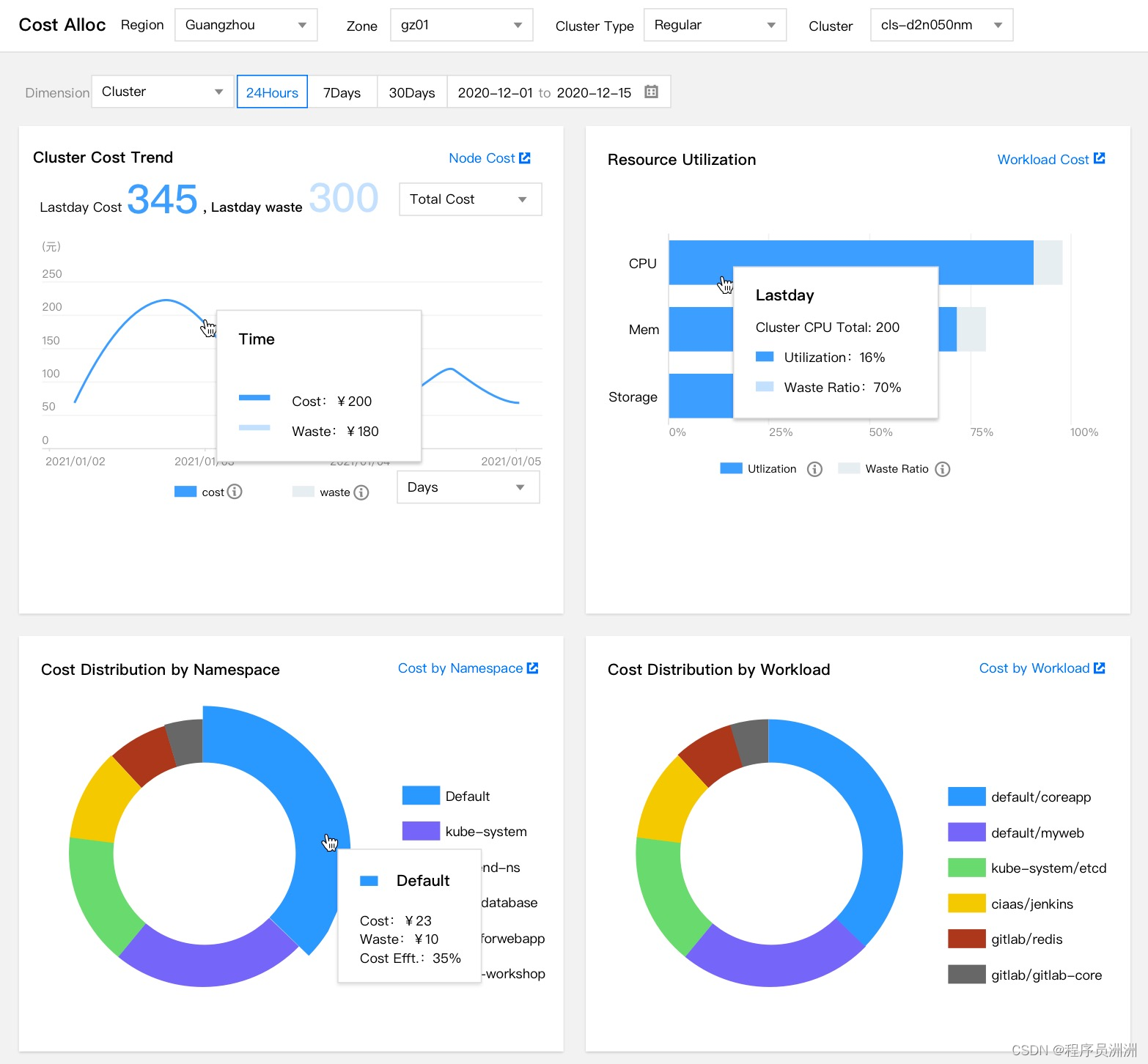Click the Default namespace legend swatch
The image size is (1148, 1064).
(421, 795)
